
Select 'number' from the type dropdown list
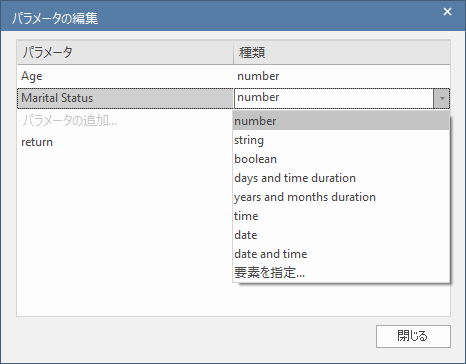click(341, 121)
